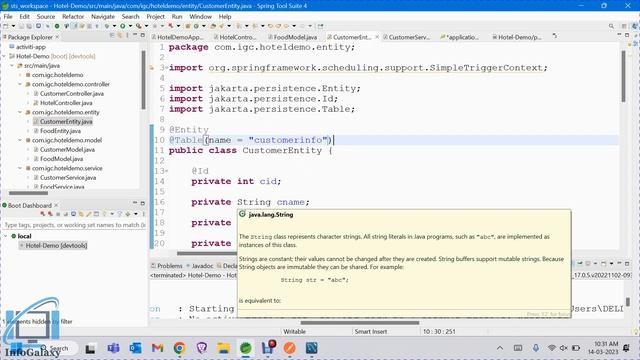Collapse the com.igc.hoteldemo.service package
This screenshot has height=360, width=640.
click(x=20, y=168)
